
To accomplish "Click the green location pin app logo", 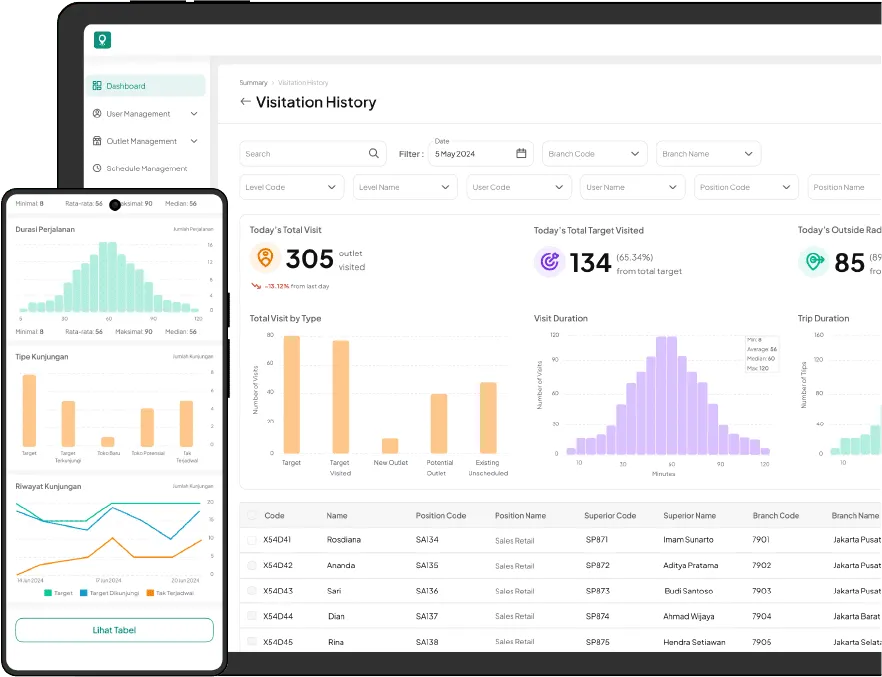I will click(102, 40).
